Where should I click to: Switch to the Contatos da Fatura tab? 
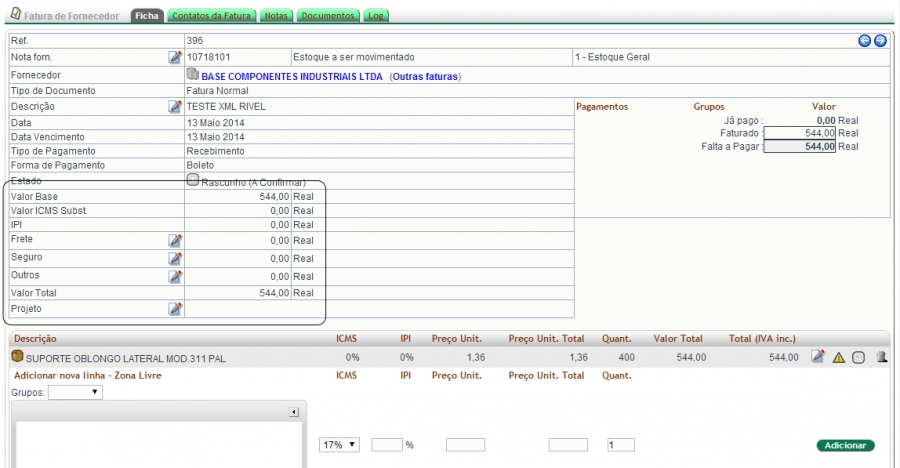(x=211, y=17)
